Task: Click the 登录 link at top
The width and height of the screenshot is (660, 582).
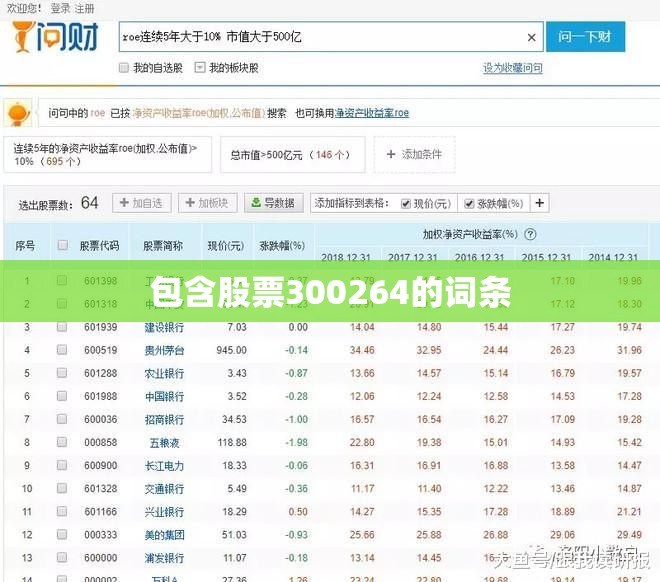Action: click(61, 8)
